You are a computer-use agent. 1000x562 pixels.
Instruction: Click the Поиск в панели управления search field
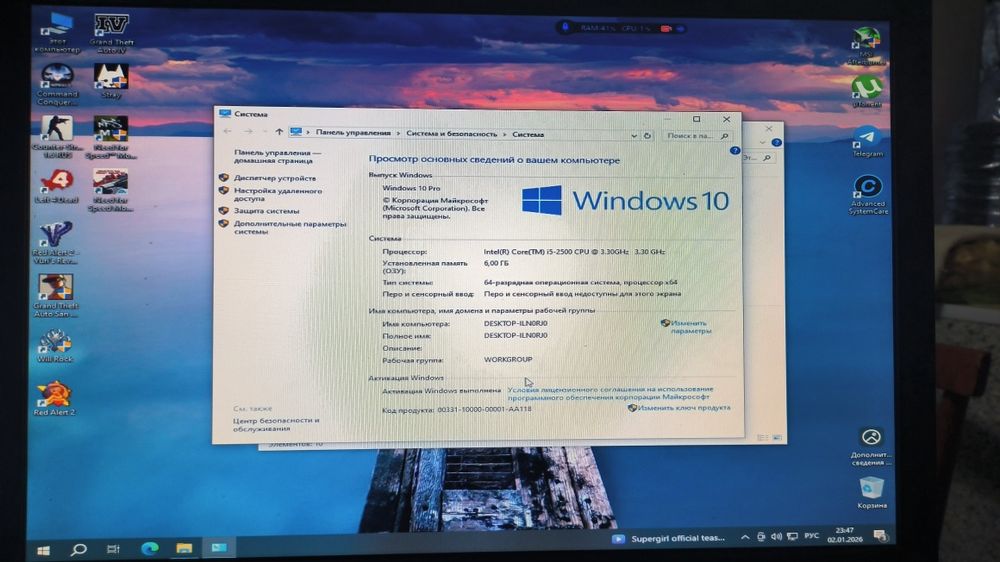tap(696, 136)
